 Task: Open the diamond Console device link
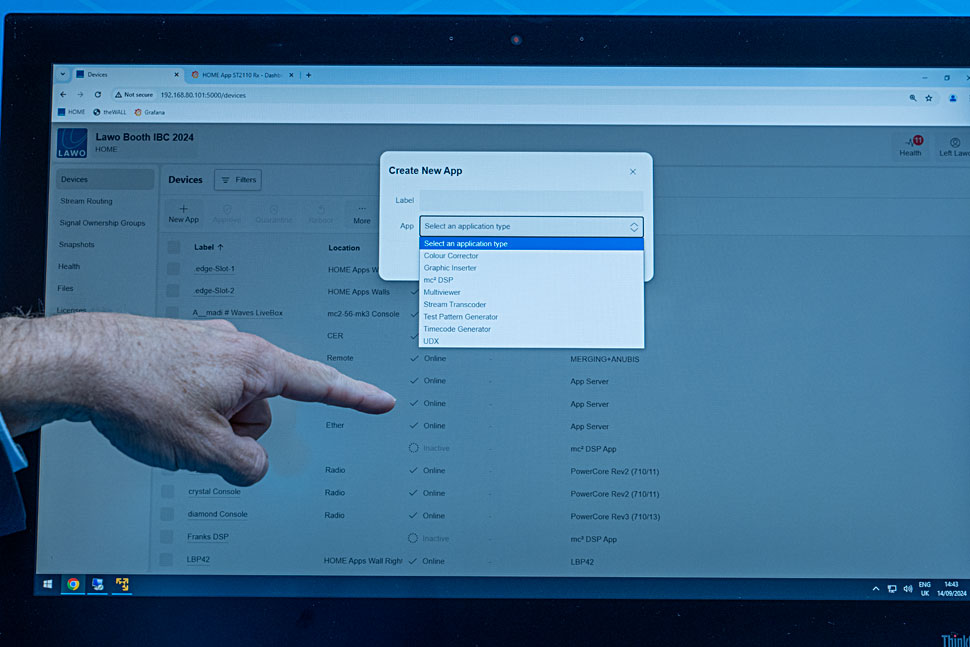pos(217,514)
